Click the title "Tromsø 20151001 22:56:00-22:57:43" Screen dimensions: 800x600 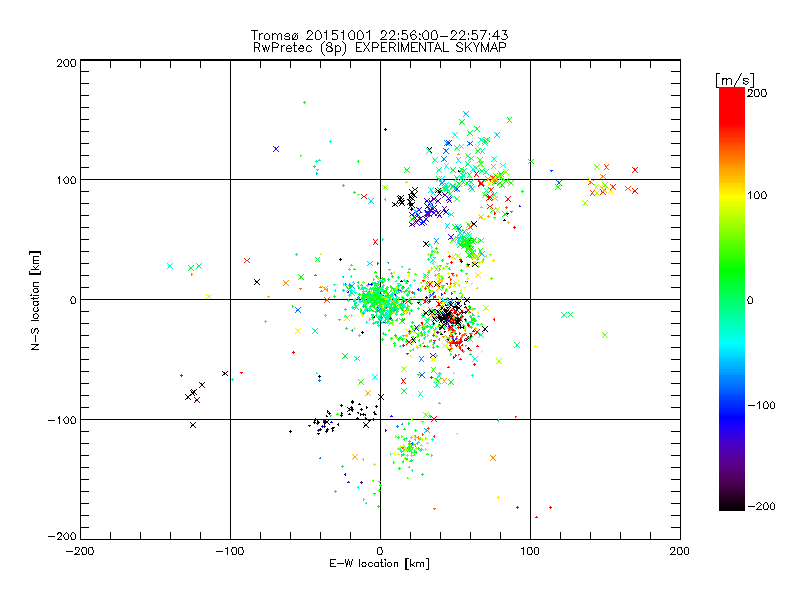[379, 35]
